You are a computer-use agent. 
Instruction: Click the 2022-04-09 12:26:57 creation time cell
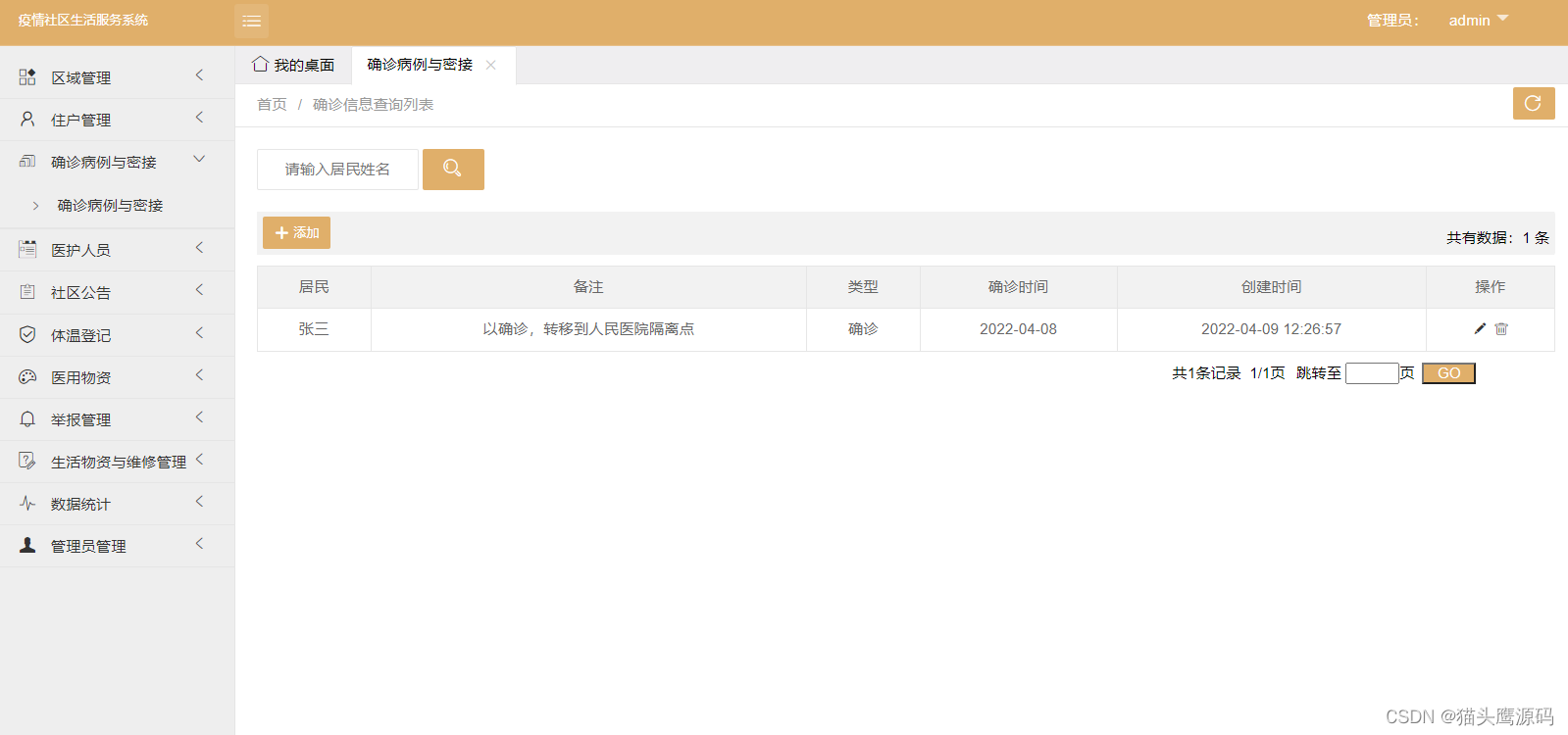(1271, 329)
